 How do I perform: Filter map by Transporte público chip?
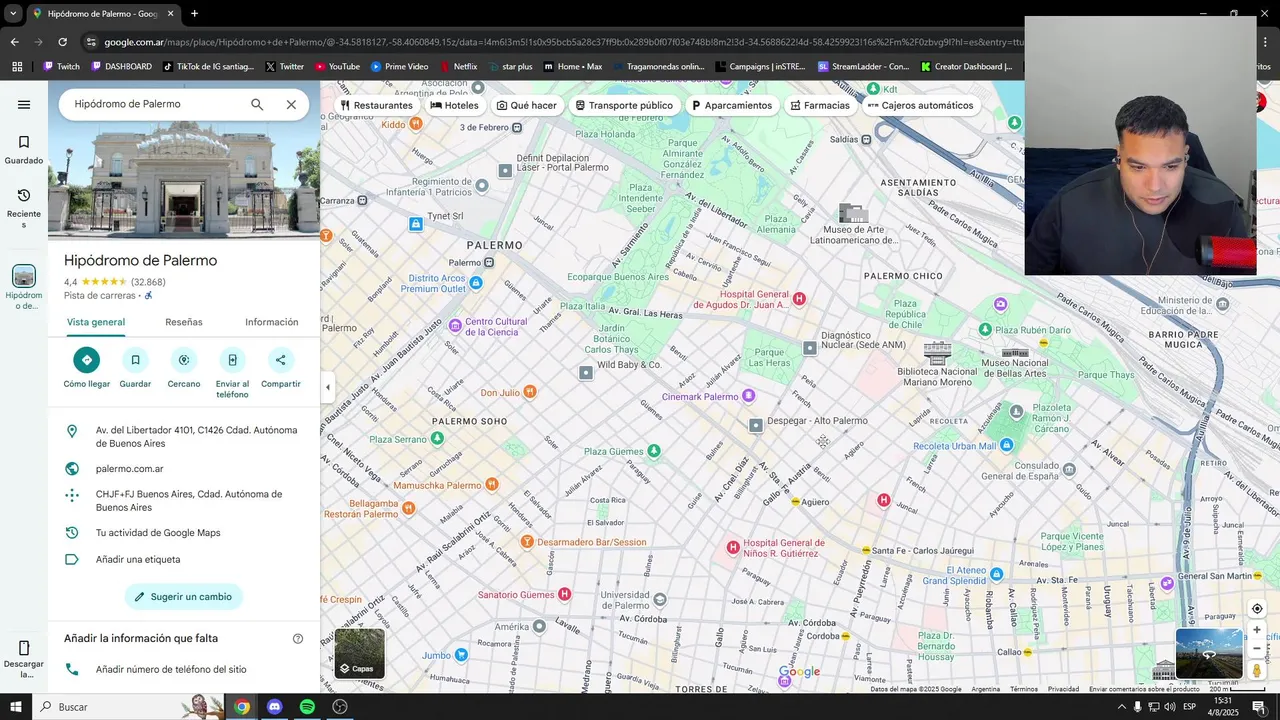point(624,105)
